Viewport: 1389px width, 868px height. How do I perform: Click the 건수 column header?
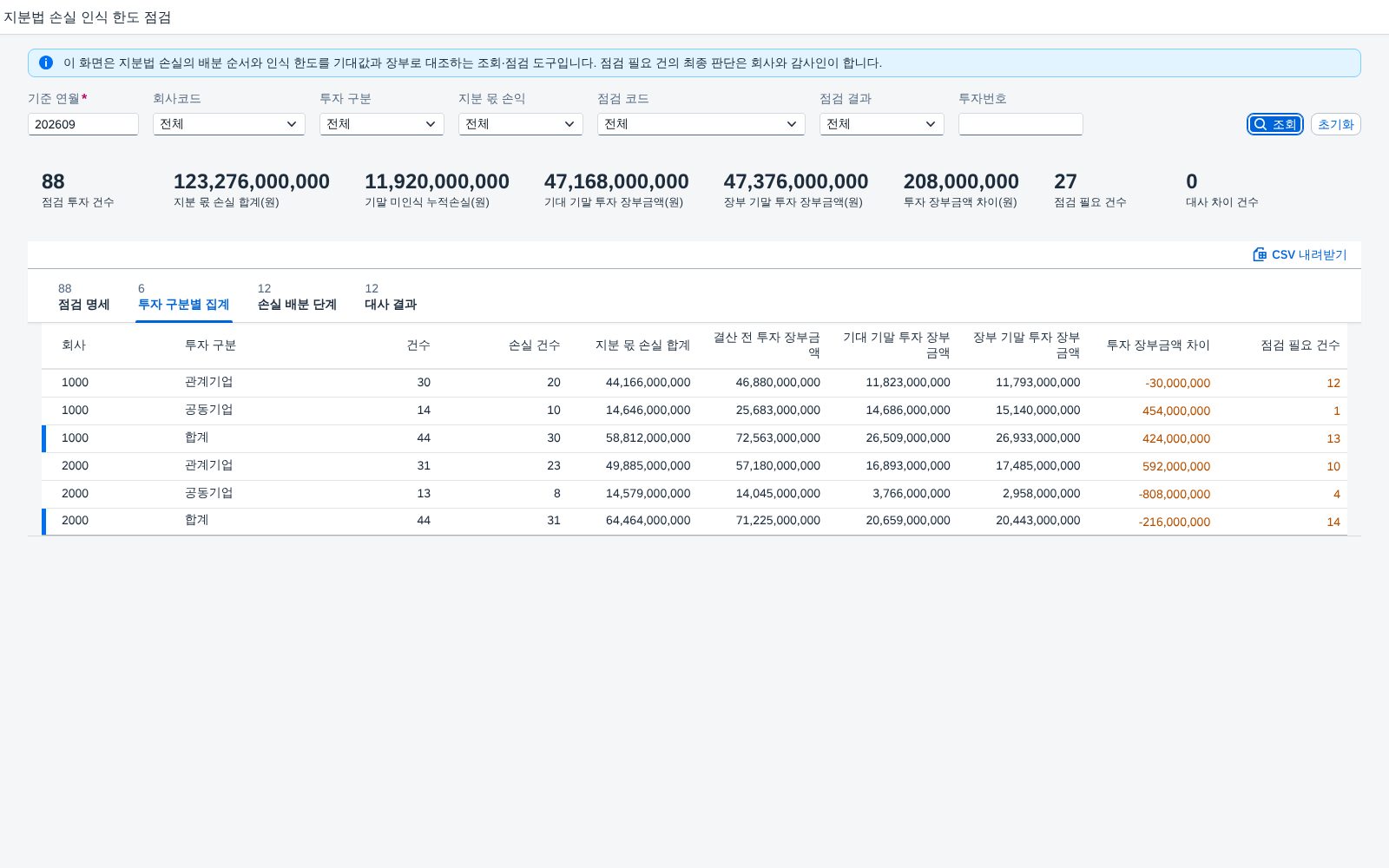click(418, 345)
